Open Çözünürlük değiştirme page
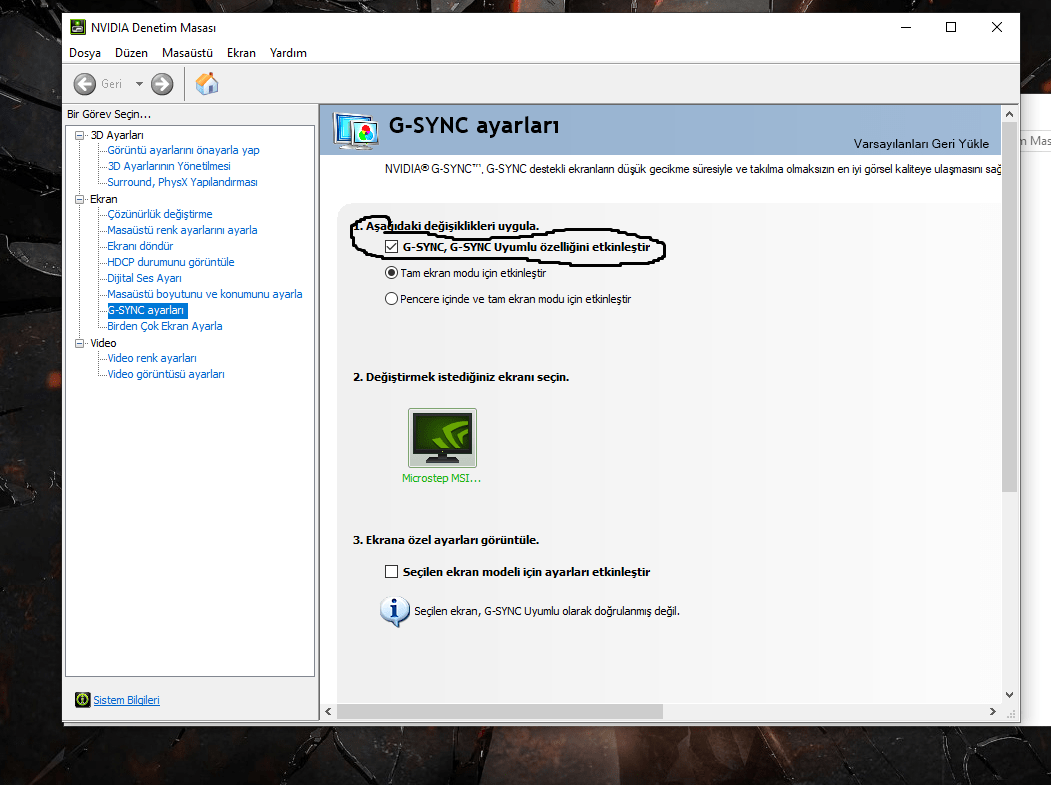 click(160, 214)
